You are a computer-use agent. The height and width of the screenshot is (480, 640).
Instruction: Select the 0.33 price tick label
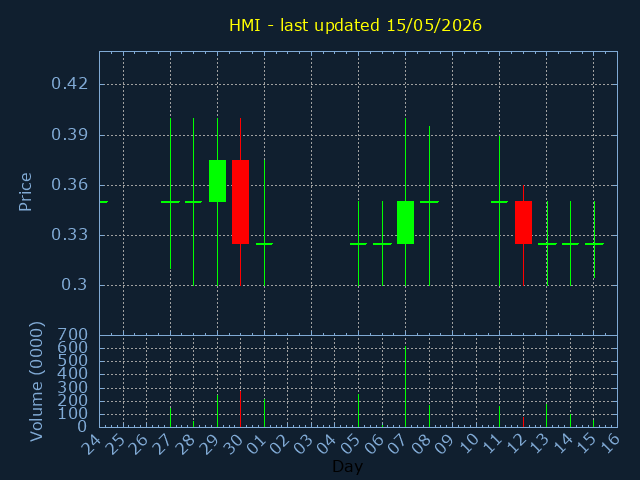pos(69,235)
